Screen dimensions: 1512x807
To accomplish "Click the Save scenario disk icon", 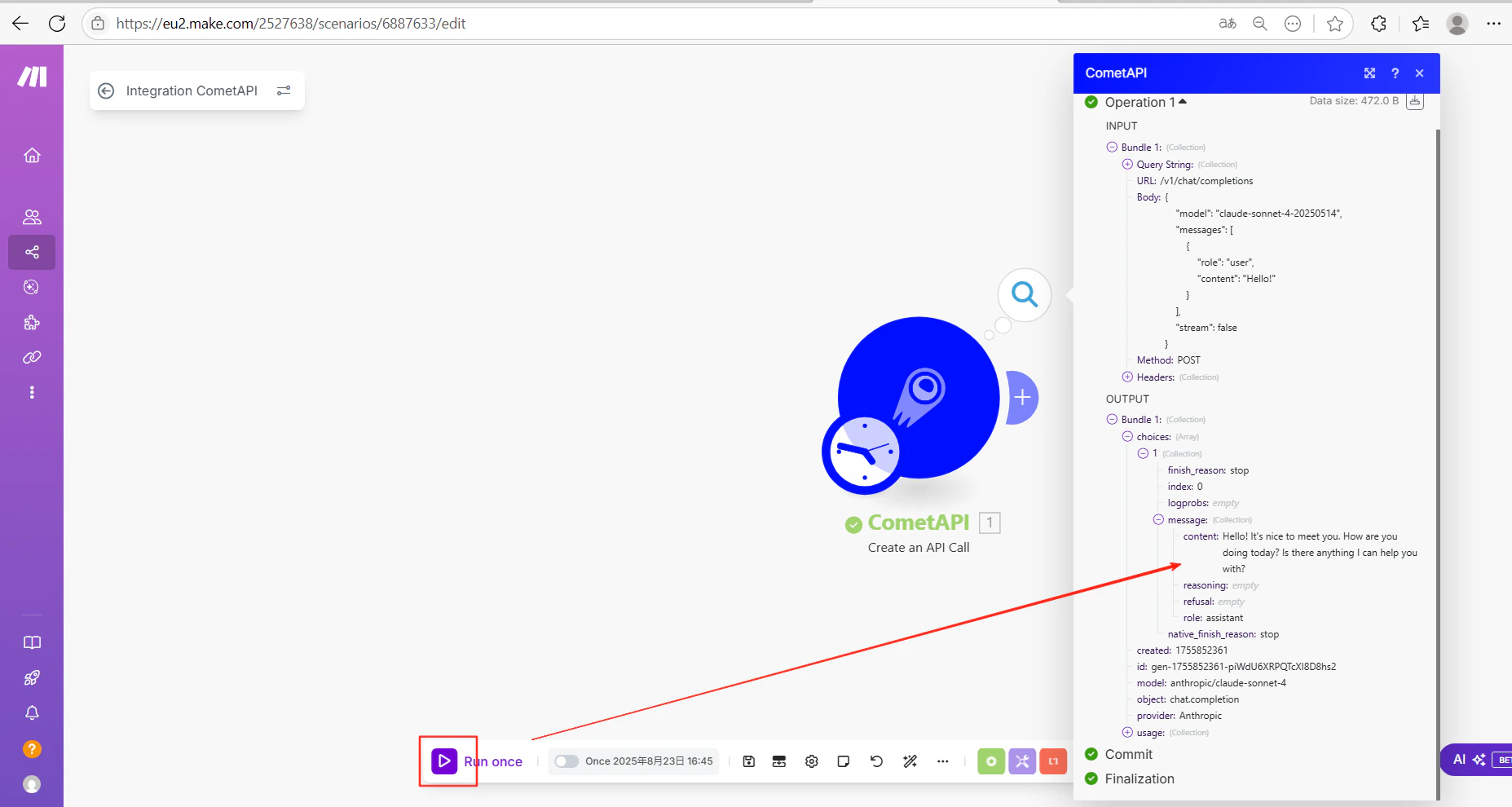I will [x=749, y=761].
